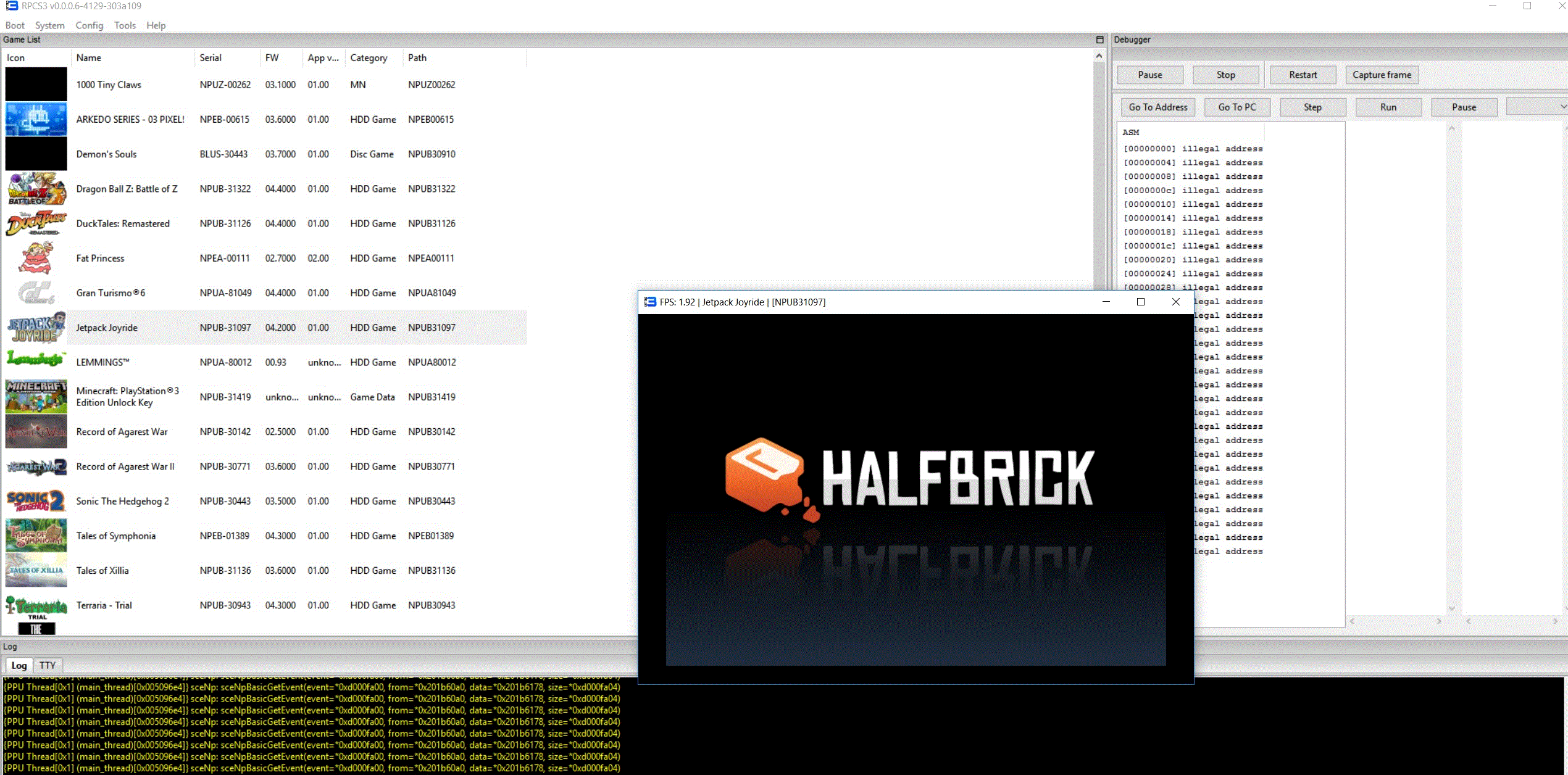Click the Jetpack Joyride game icon
This screenshot has width=1568, height=775.
(36, 328)
